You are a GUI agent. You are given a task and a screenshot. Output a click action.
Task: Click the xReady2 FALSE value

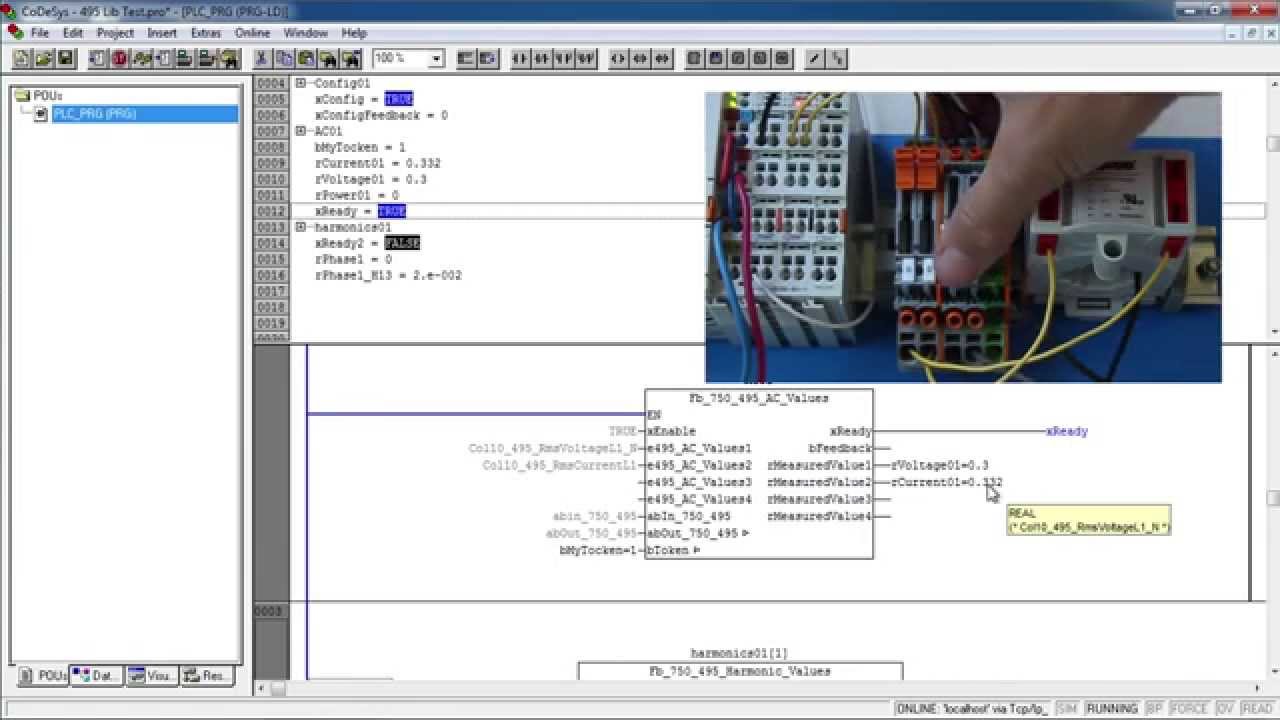point(402,243)
